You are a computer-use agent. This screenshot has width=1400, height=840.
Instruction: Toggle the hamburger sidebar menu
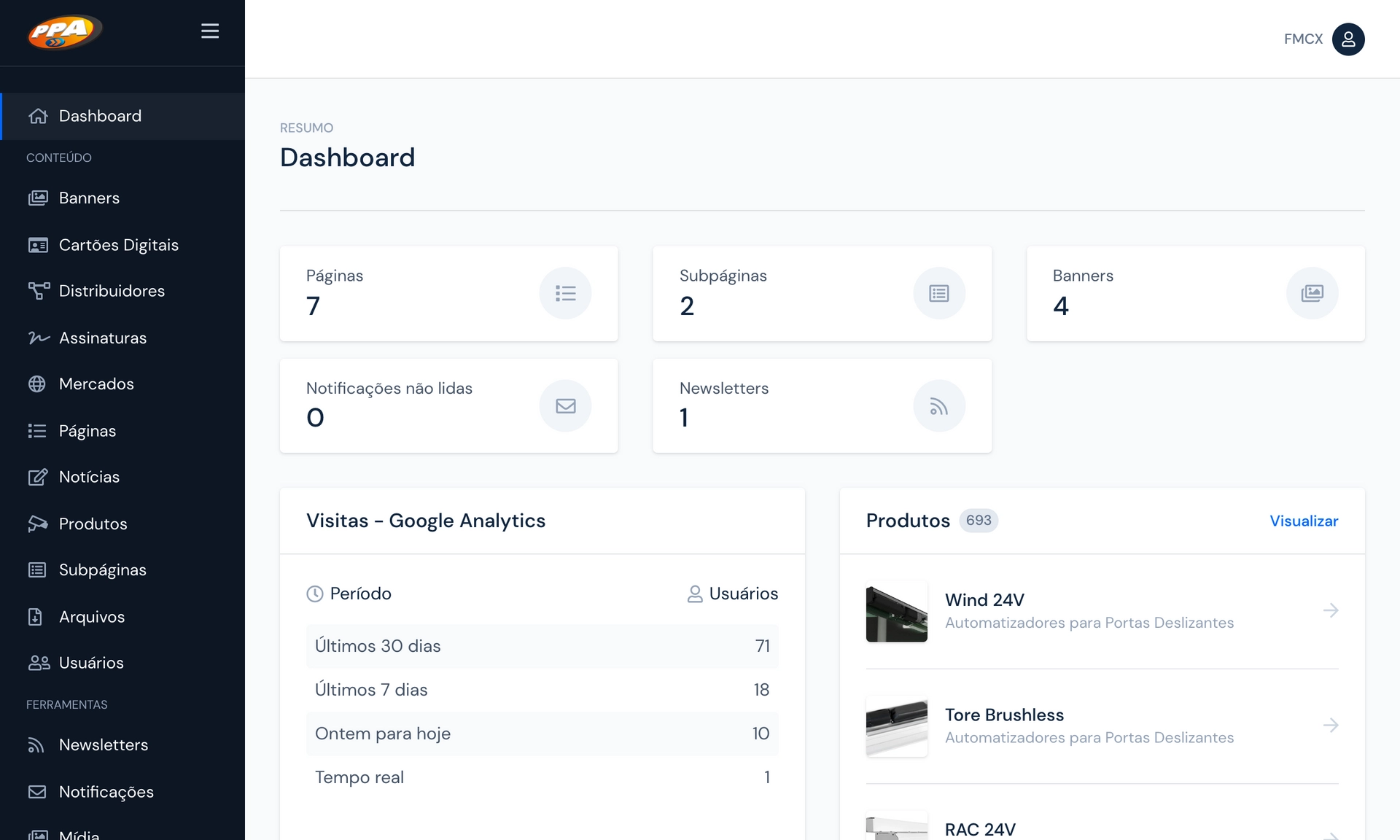coord(210,31)
